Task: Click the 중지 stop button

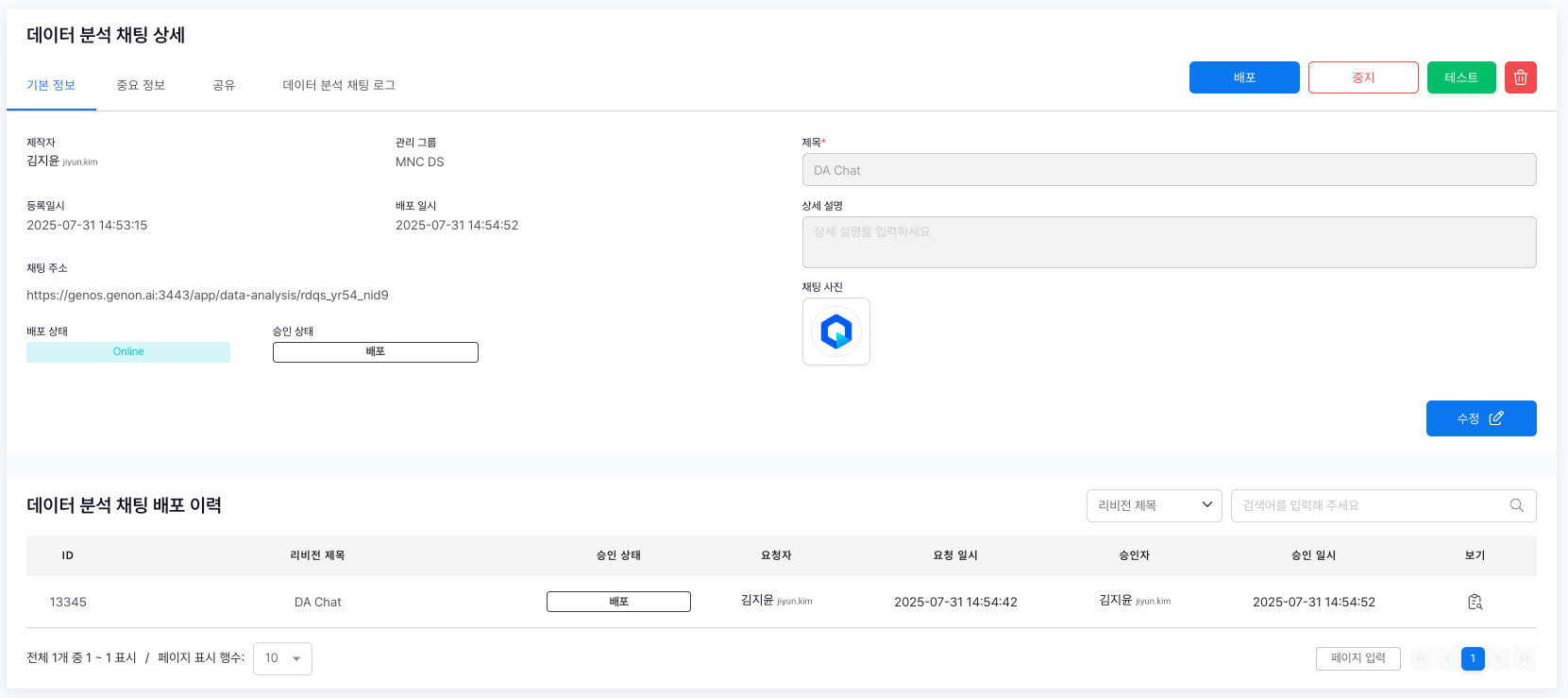Action: coord(1363,77)
